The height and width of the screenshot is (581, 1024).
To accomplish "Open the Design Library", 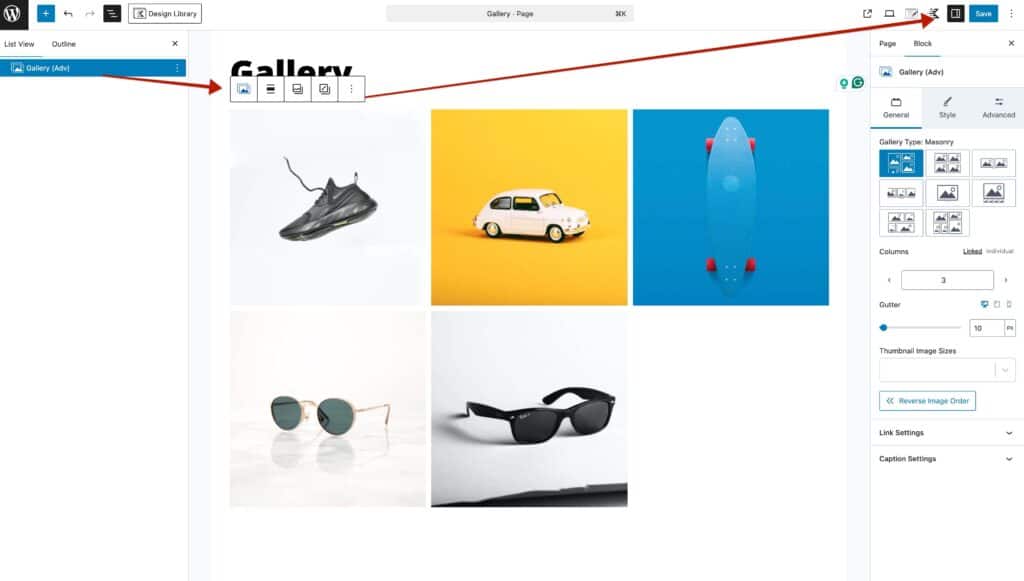I will coord(164,13).
